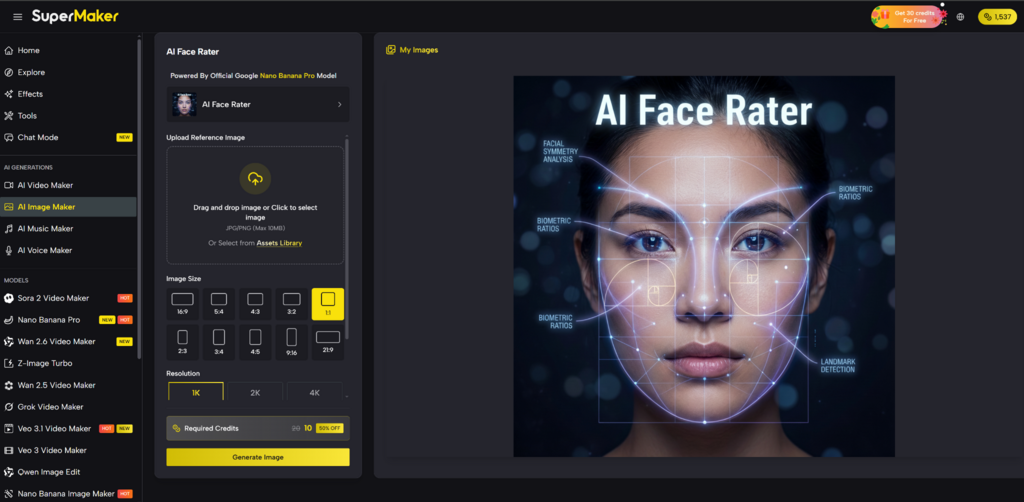This screenshot has width=1024, height=502.
Task: Select the 16:9 image size
Action: [182, 303]
